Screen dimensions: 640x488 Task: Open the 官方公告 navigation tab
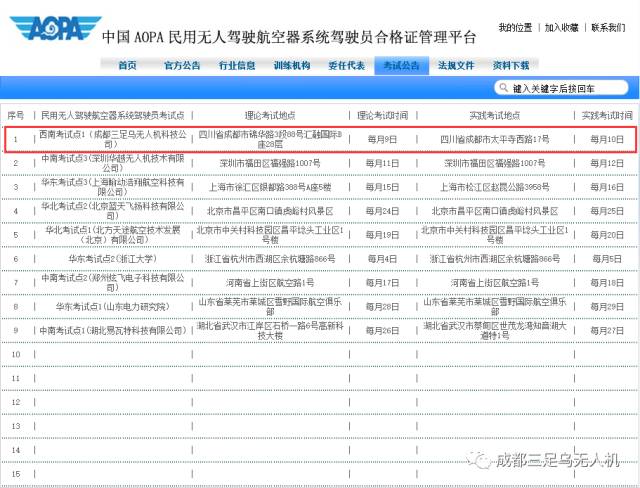182,66
